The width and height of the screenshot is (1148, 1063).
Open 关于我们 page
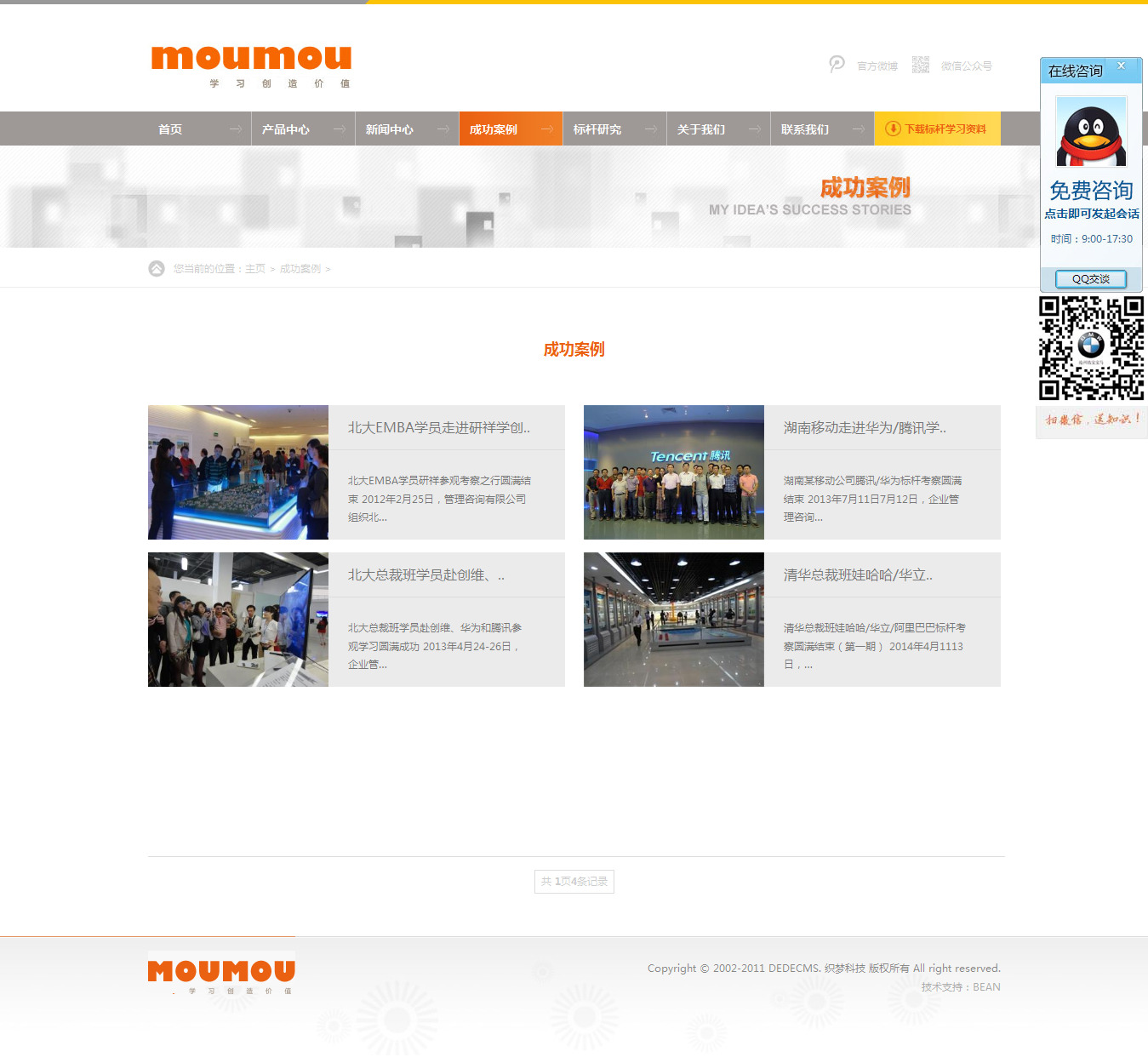point(701,129)
